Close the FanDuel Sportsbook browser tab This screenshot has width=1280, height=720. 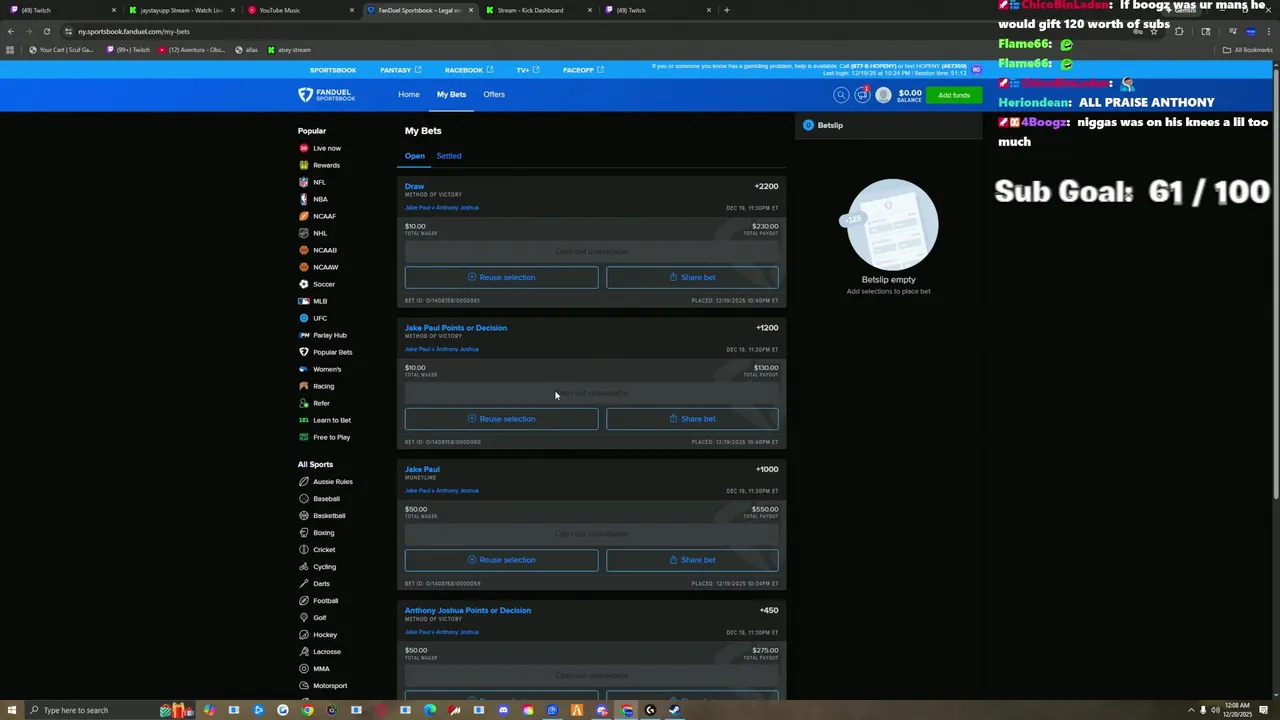471,10
